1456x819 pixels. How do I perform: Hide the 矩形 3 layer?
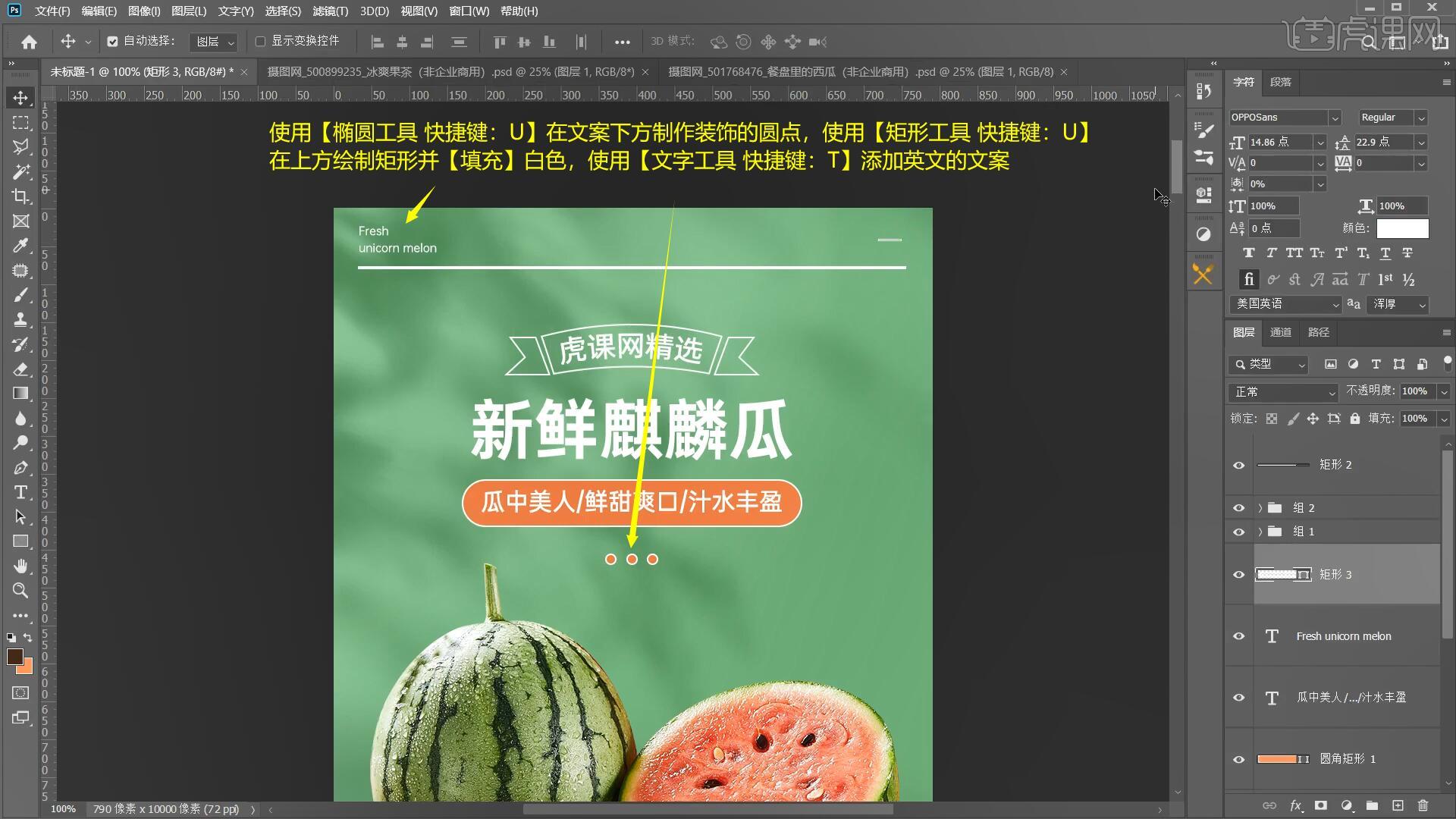[1239, 575]
